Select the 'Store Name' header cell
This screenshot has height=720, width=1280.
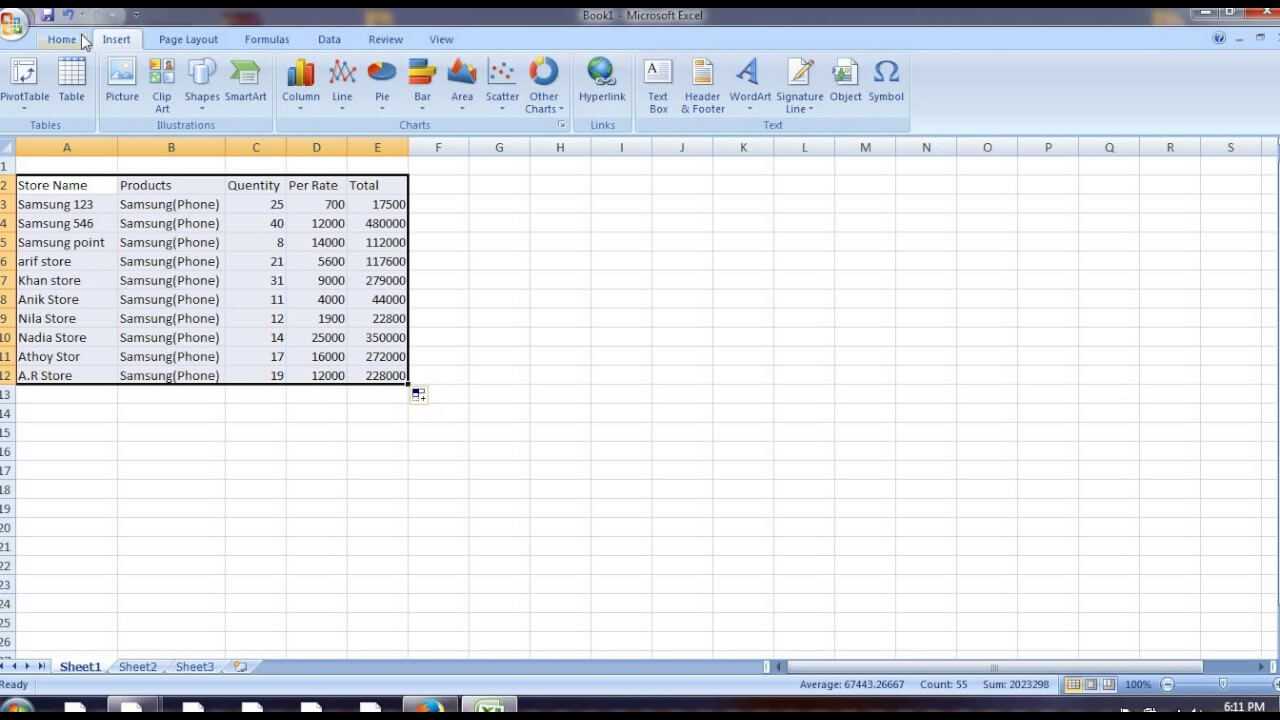click(66, 185)
